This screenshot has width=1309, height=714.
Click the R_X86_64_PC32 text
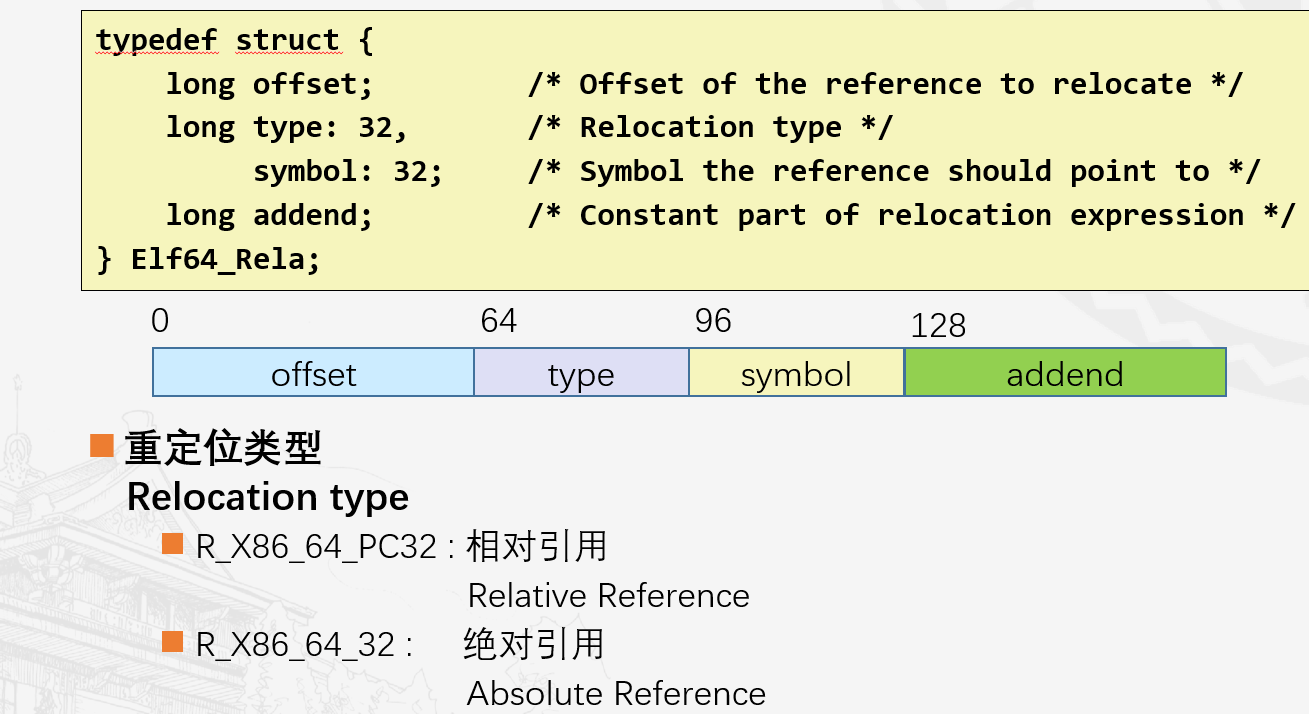coord(316,547)
